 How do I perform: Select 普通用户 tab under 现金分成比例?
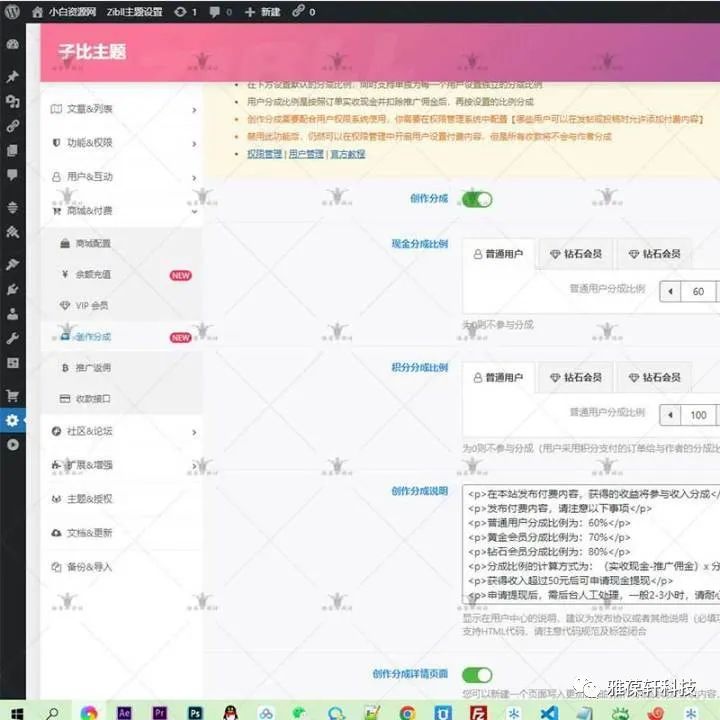point(499,254)
